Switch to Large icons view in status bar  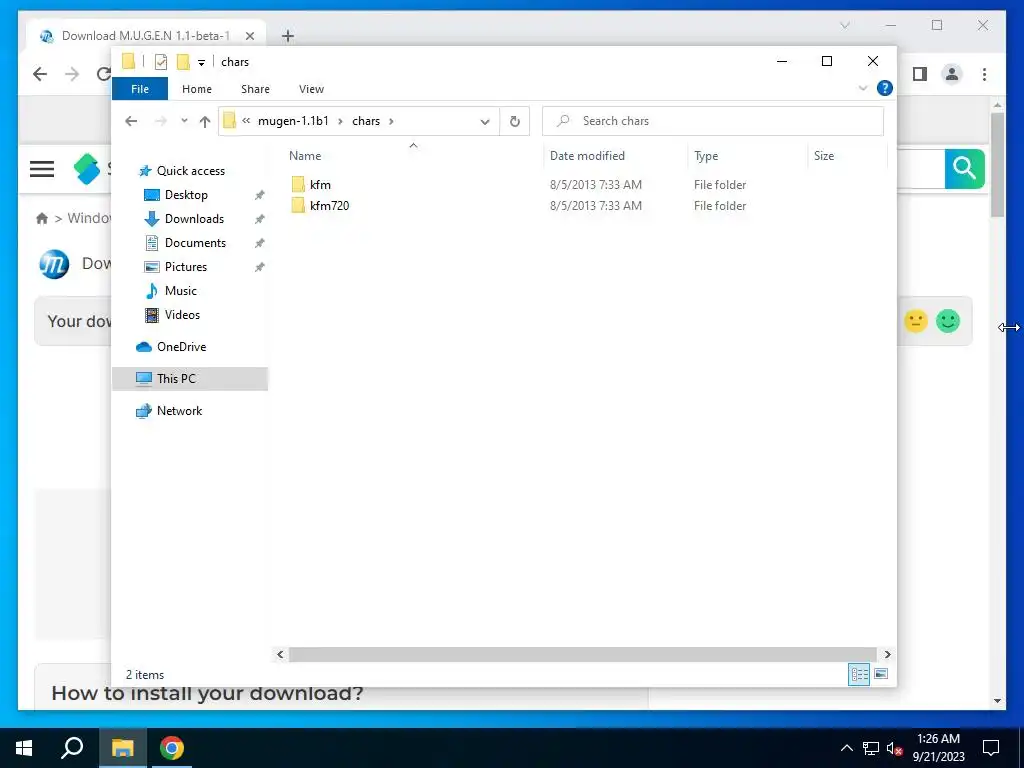click(881, 674)
